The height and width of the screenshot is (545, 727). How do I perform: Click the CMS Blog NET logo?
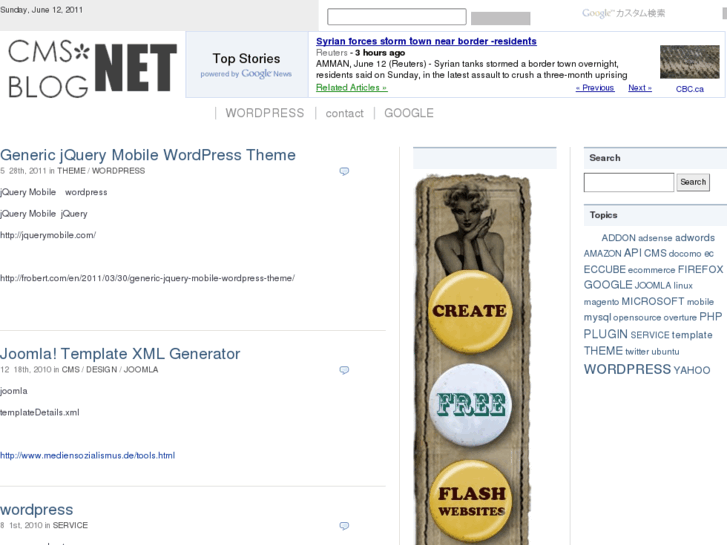pyautogui.click(x=92, y=69)
